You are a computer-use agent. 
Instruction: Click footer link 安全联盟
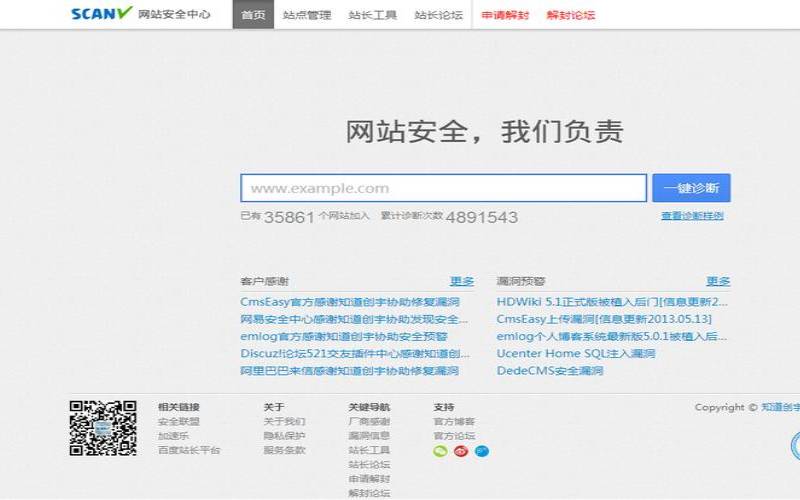pyautogui.click(x=179, y=422)
